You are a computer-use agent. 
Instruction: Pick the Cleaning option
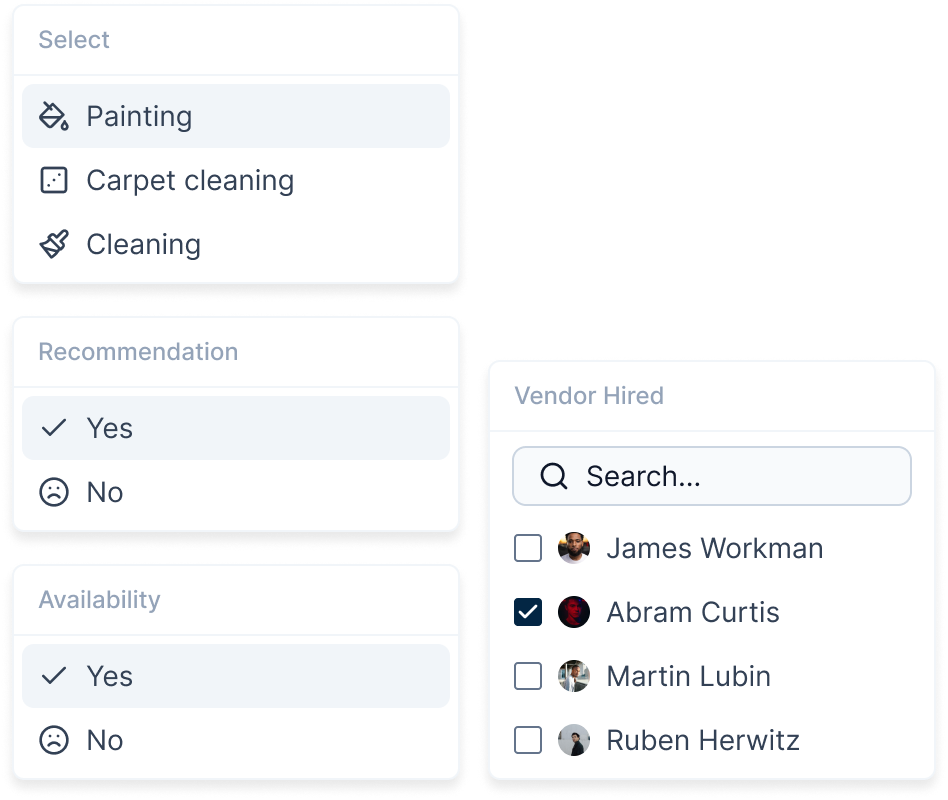[143, 244]
